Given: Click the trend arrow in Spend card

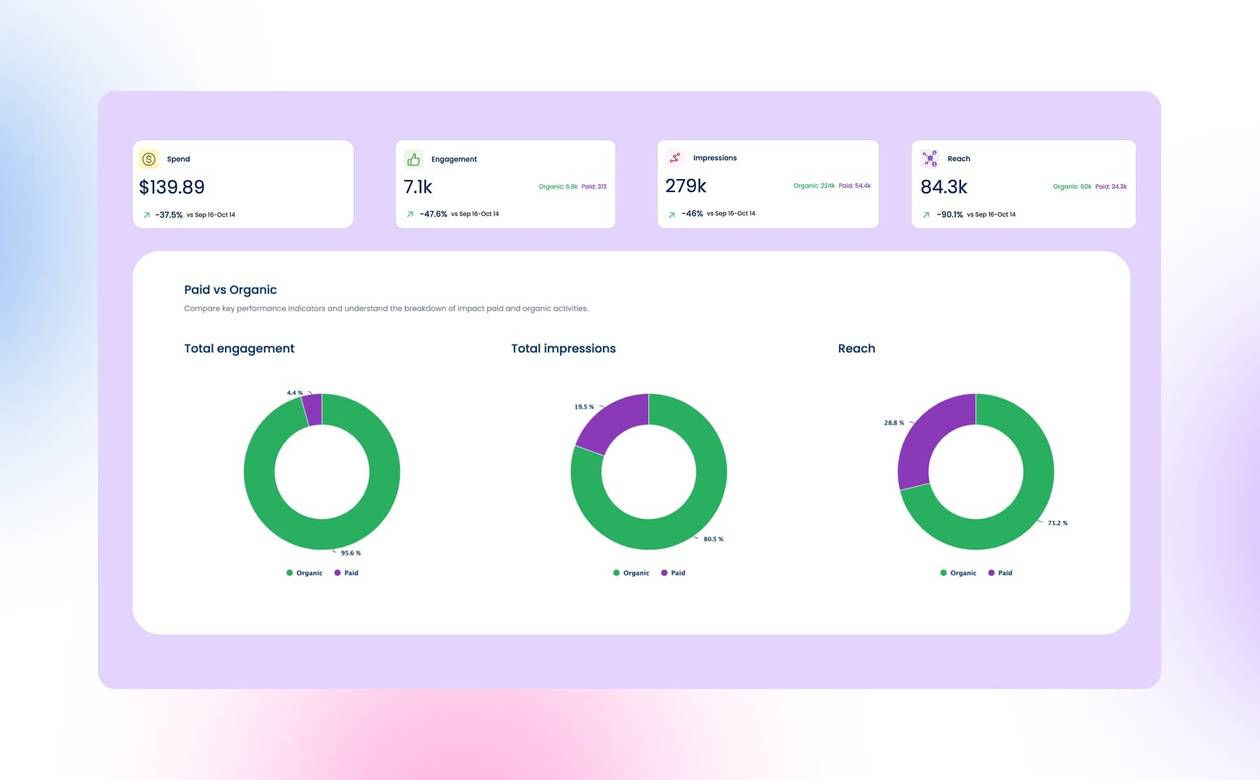Looking at the screenshot, I should tap(146, 215).
